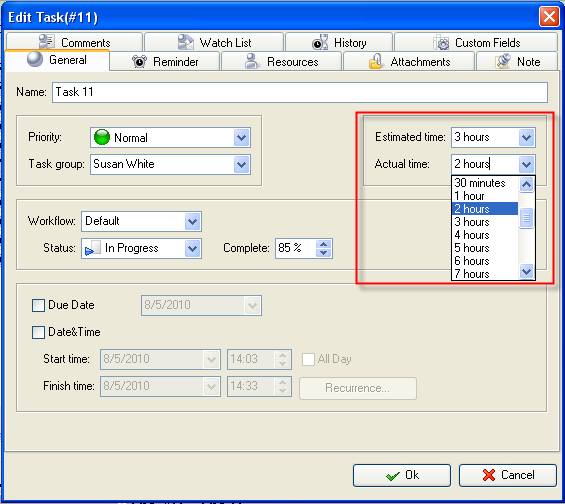The width and height of the screenshot is (565, 504).
Task: Switch to the Custom Fields tab
Action: click(476, 42)
